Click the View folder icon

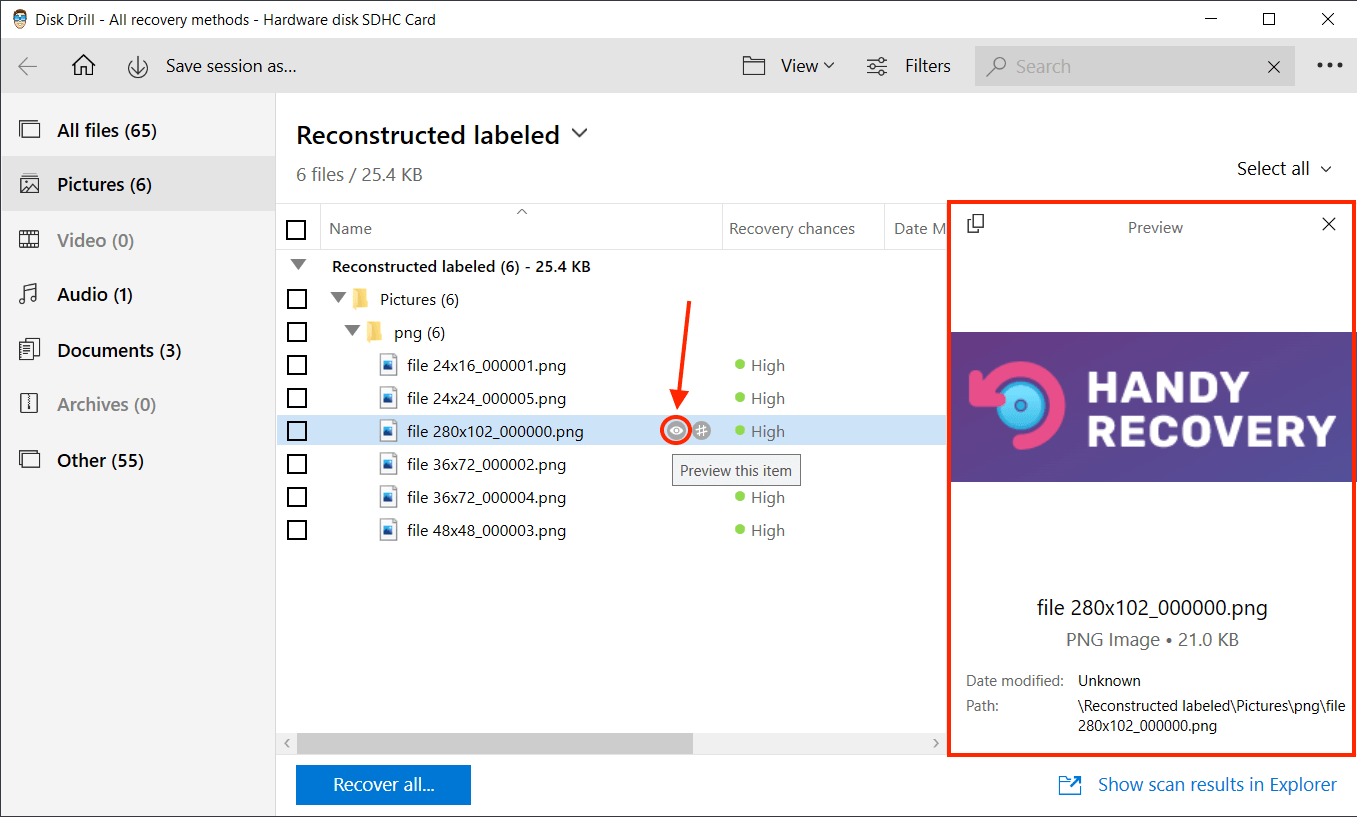(x=754, y=66)
